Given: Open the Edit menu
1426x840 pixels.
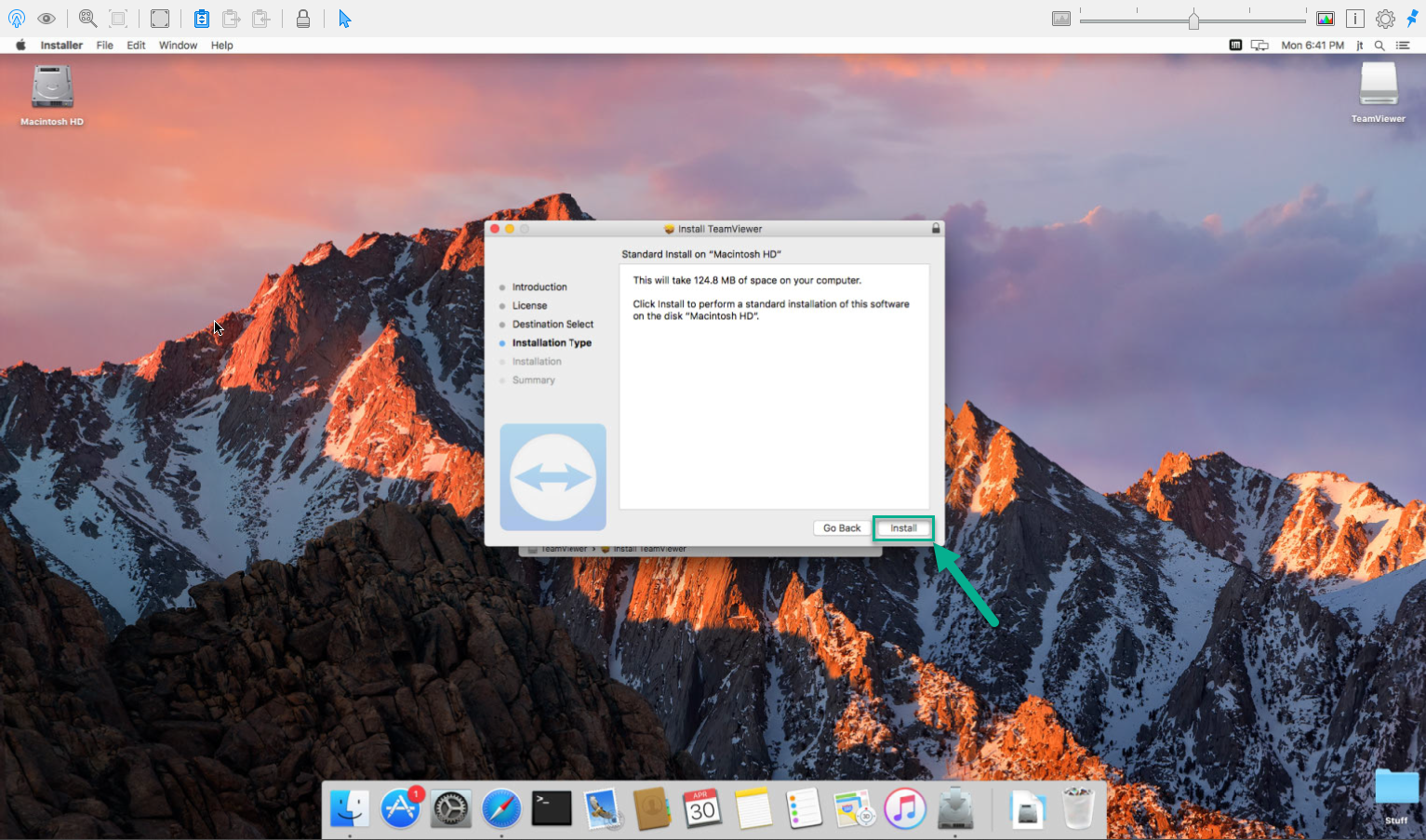Looking at the screenshot, I should click(x=136, y=45).
